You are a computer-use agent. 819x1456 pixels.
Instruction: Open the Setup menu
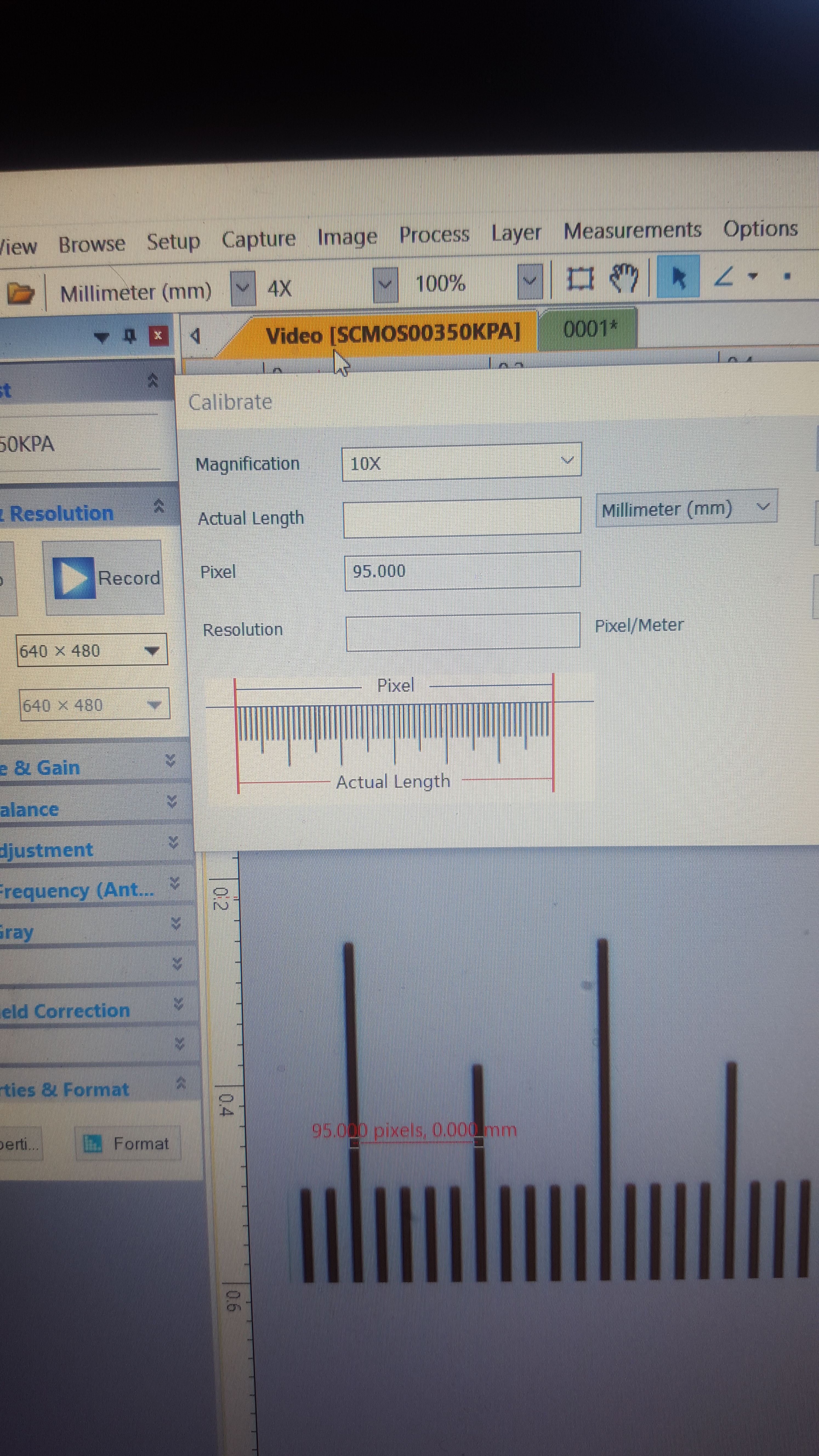pos(173,241)
